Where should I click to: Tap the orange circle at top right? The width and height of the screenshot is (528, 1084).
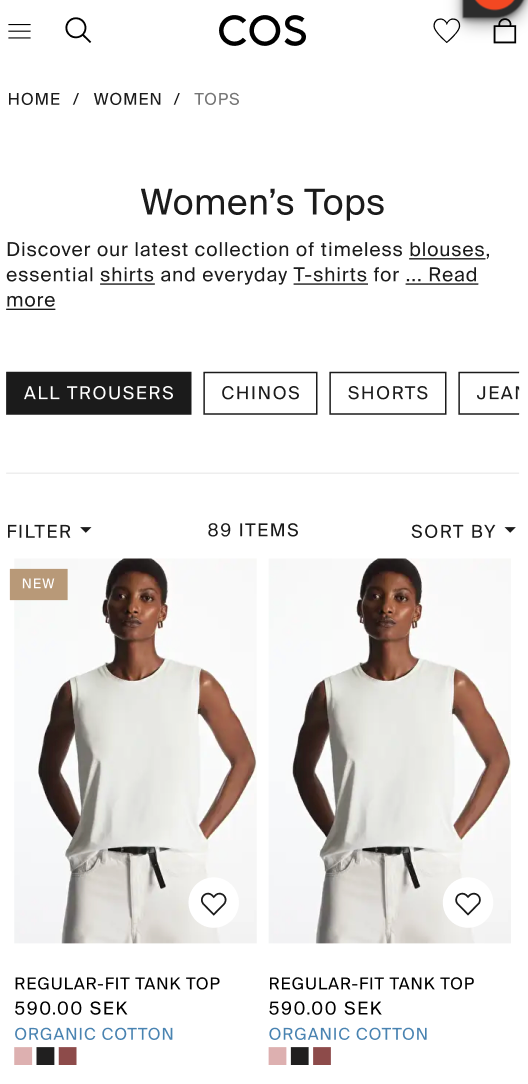pos(495,3)
